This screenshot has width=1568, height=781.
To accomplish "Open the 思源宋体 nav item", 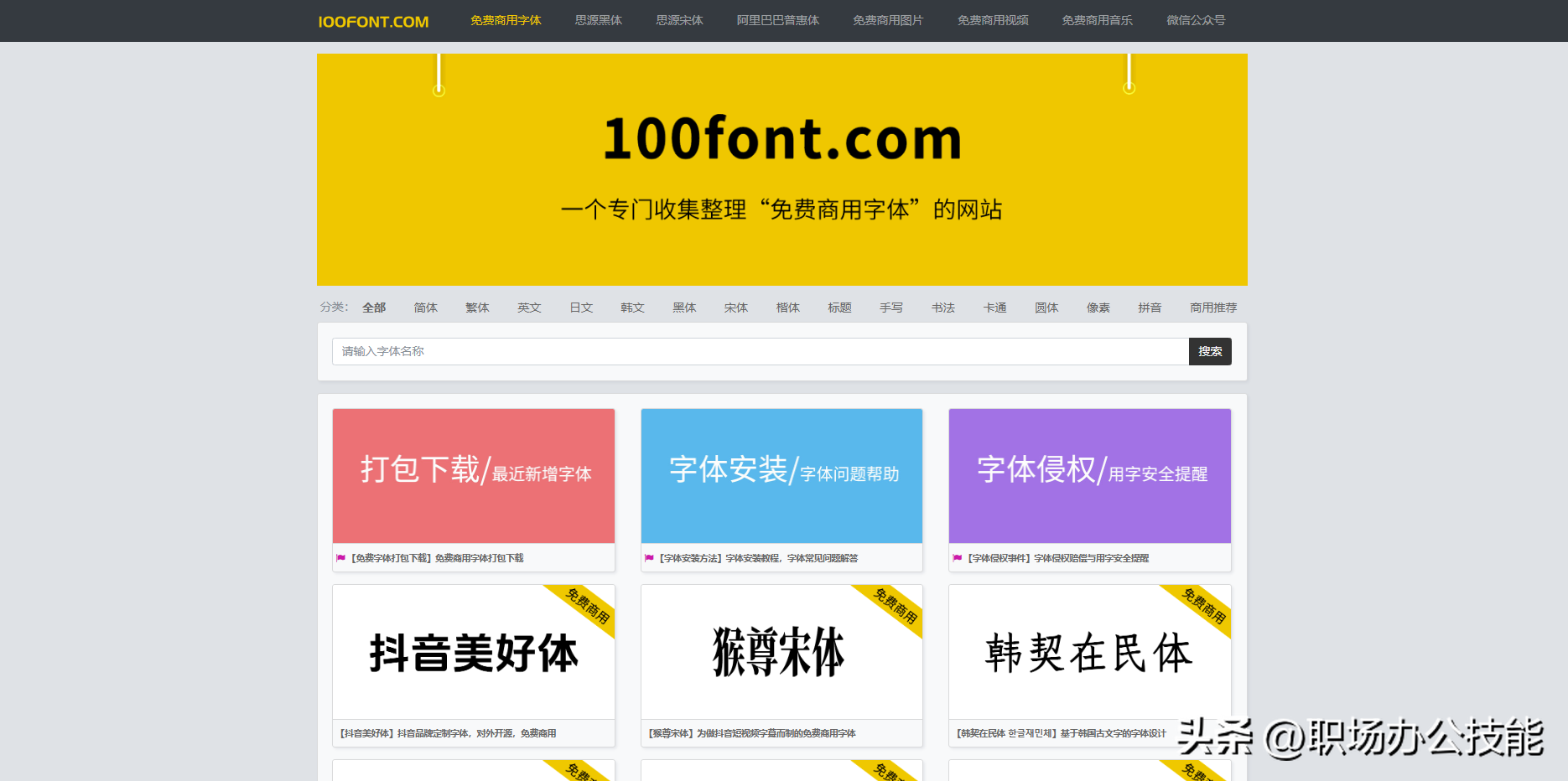I will click(x=679, y=20).
